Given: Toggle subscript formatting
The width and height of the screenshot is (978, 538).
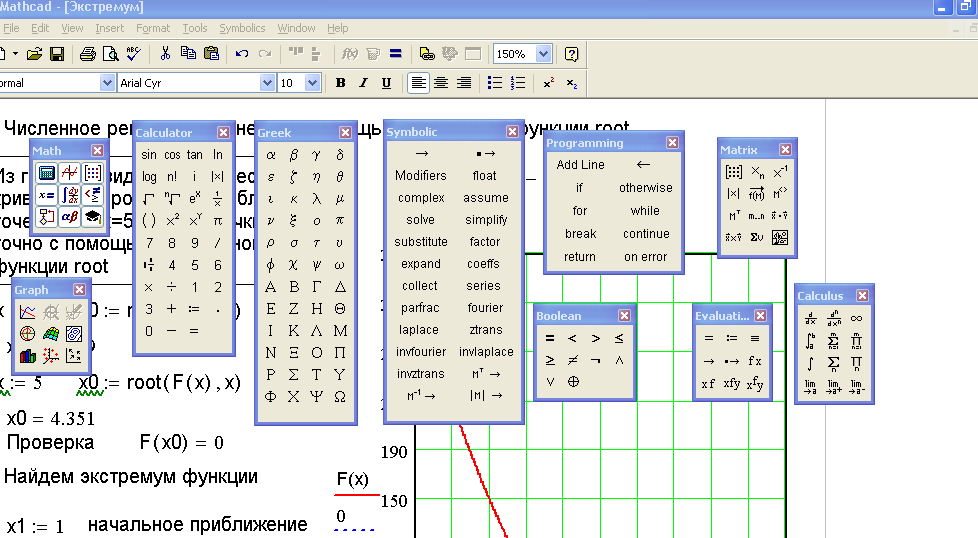Looking at the screenshot, I should point(572,83).
